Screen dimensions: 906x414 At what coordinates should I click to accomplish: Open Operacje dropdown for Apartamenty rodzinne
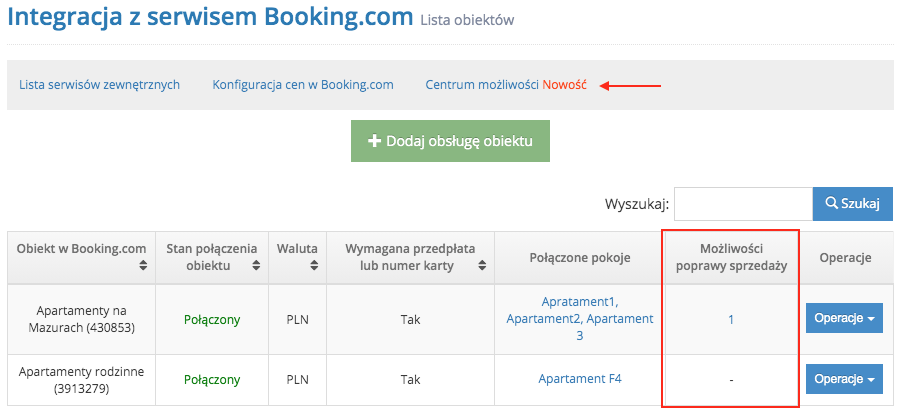(x=844, y=379)
